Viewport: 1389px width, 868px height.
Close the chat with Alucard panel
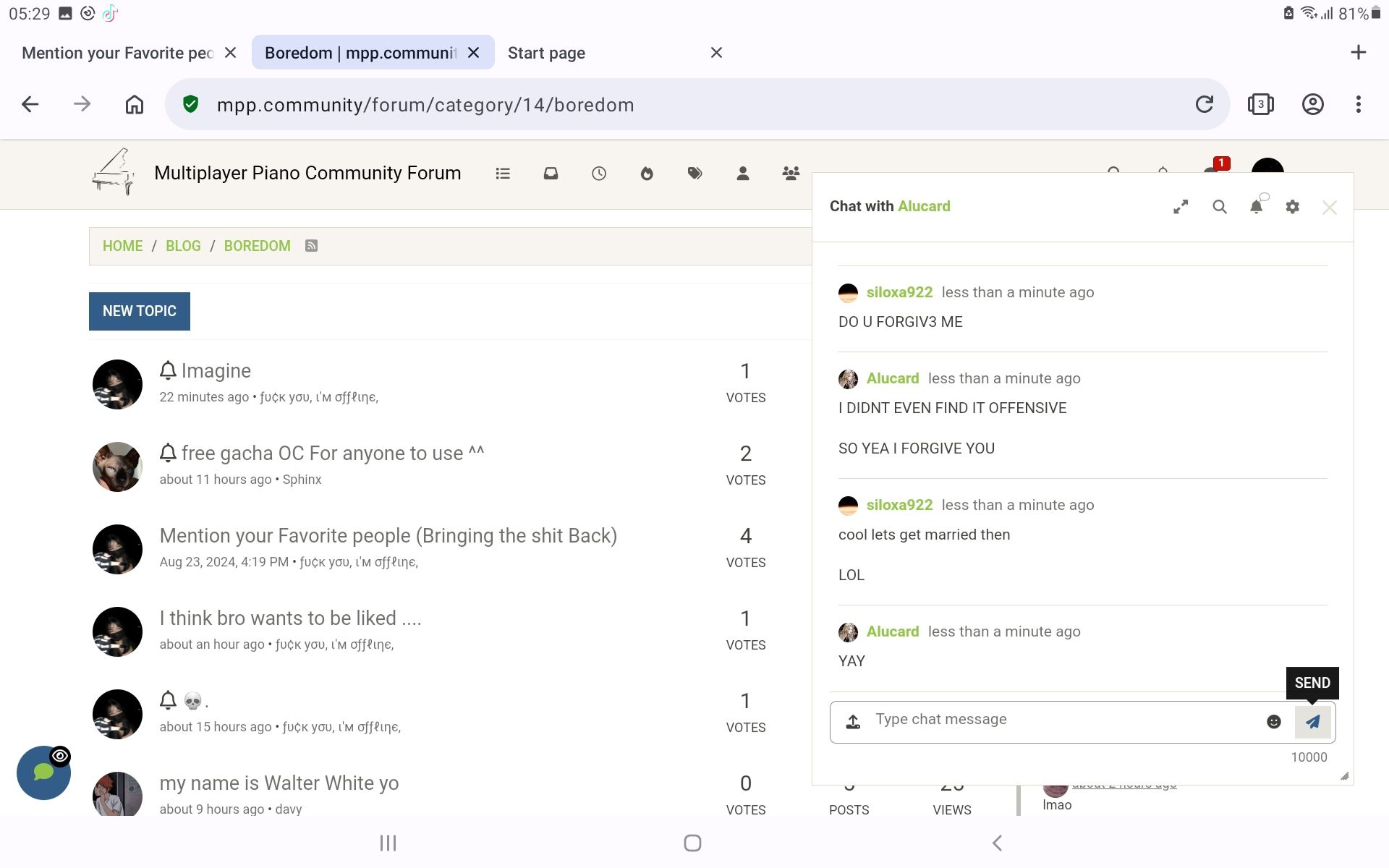coord(1329,208)
